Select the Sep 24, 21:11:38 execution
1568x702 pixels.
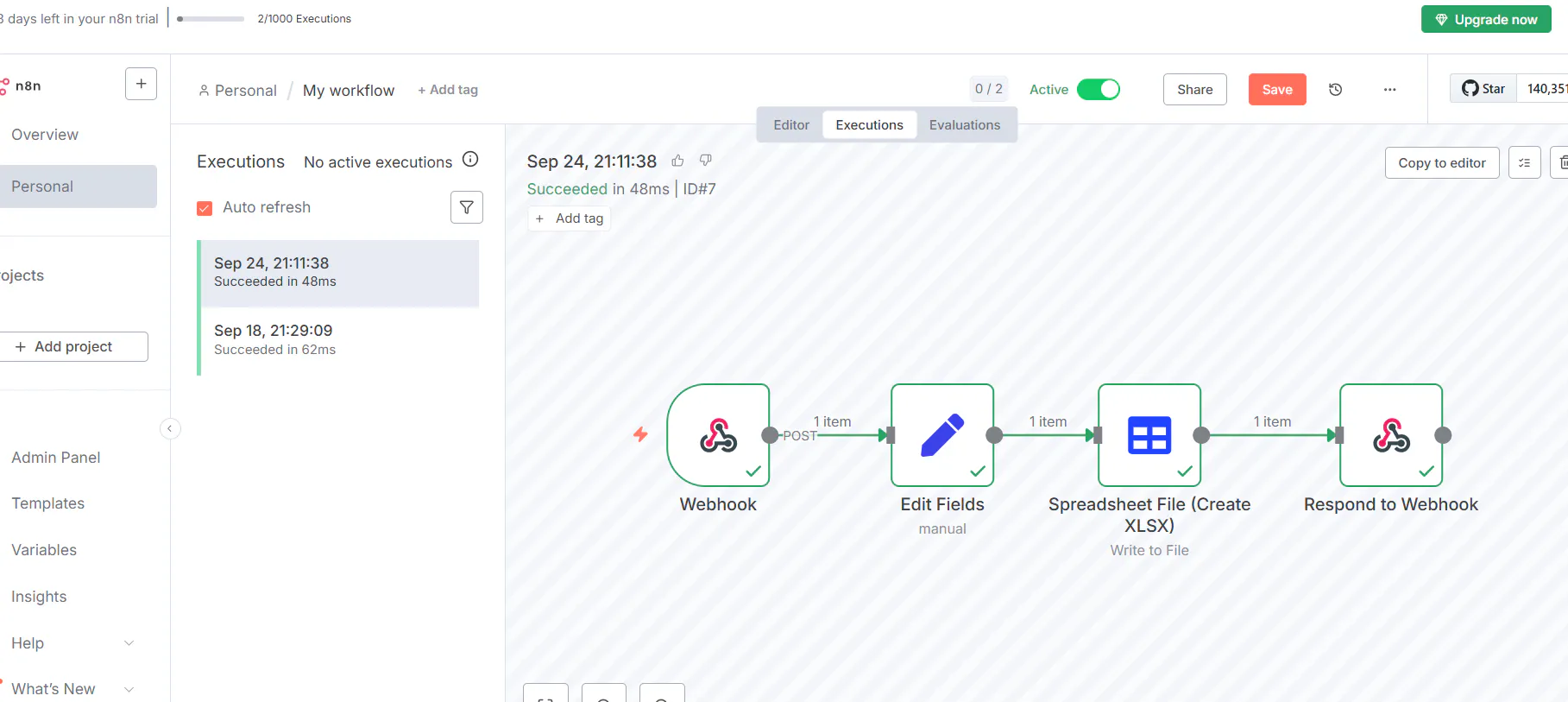[x=338, y=273]
